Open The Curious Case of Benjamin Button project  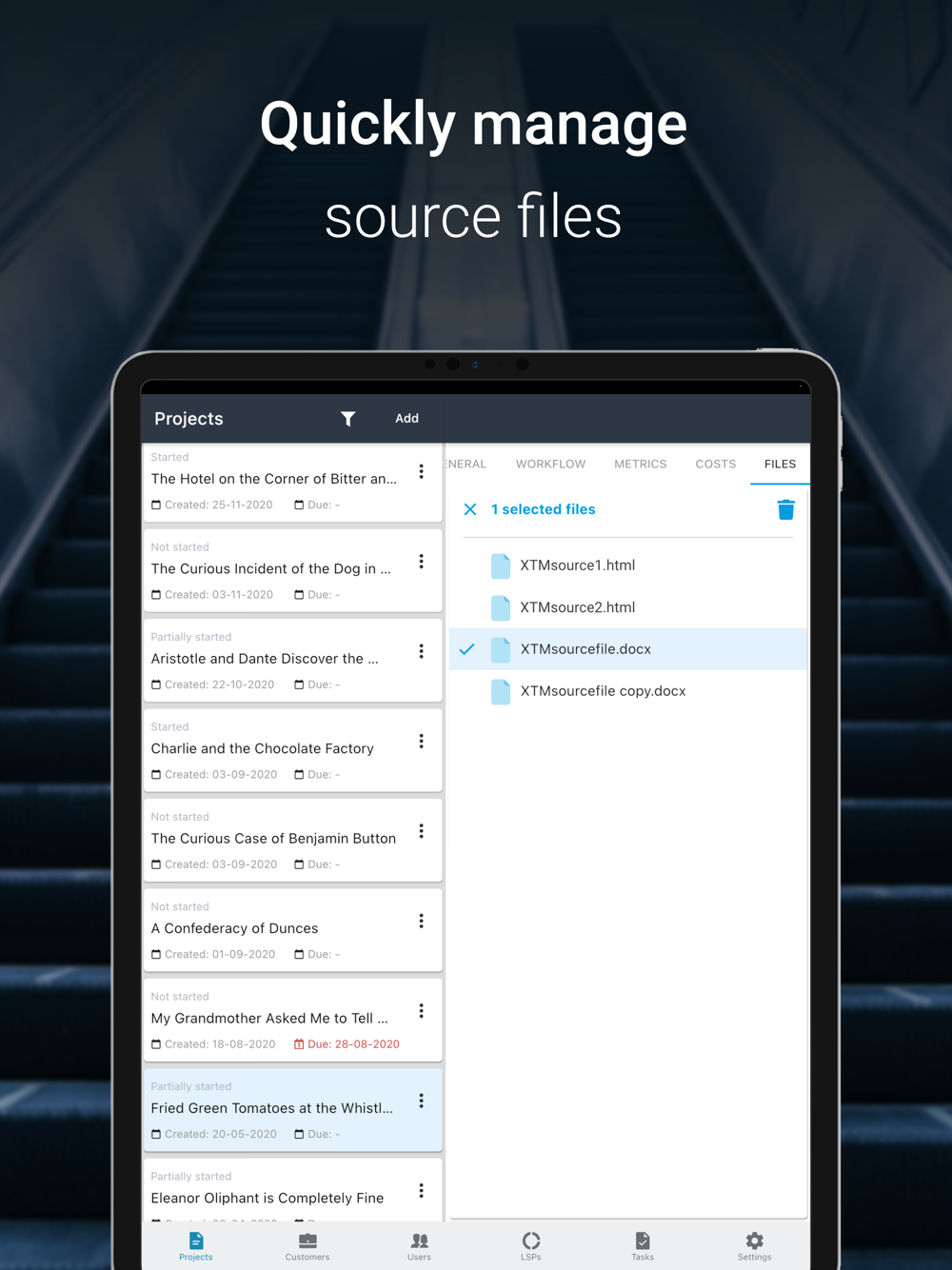tap(292, 841)
